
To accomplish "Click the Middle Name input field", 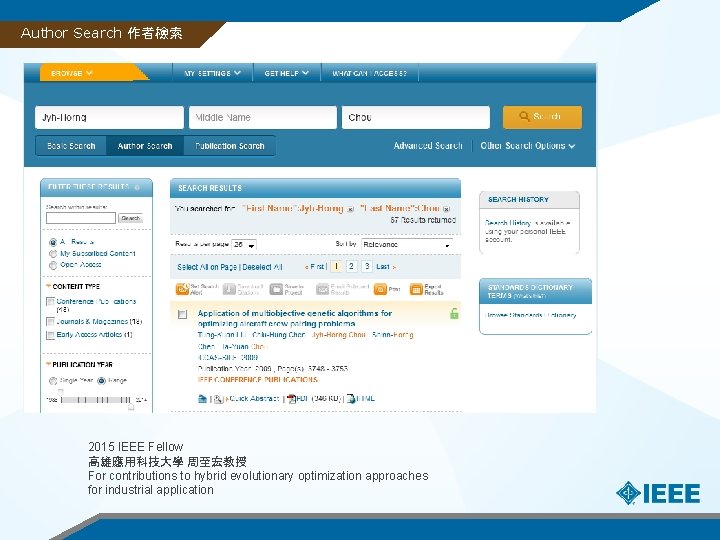I will pyautogui.click(x=263, y=118).
